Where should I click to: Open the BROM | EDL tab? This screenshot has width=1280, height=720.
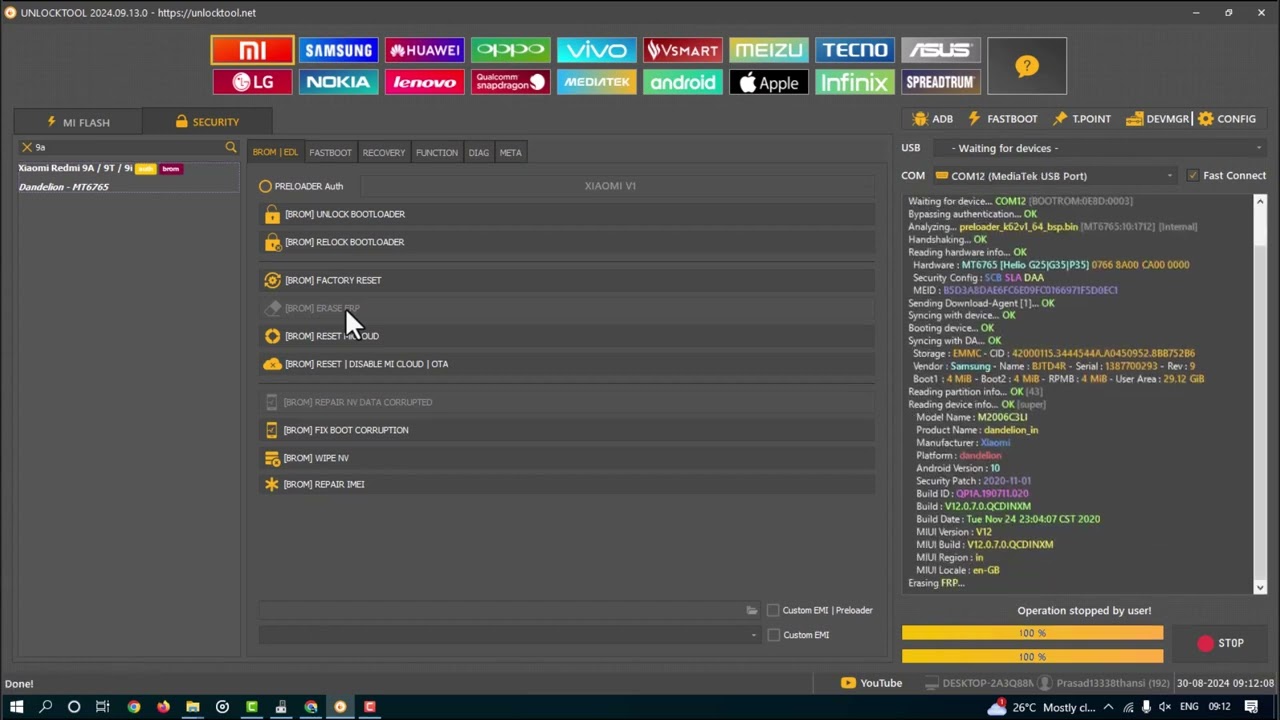[275, 153]
